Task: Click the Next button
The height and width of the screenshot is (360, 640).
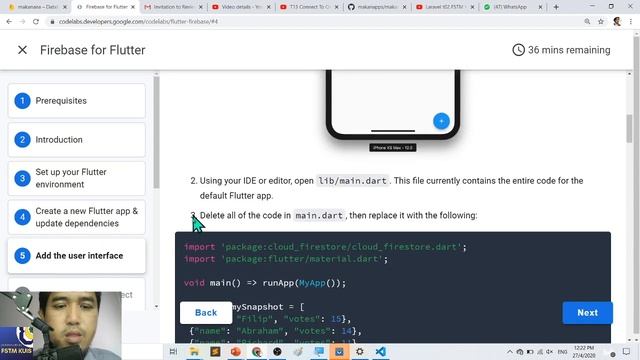Action: pos(587,313)
